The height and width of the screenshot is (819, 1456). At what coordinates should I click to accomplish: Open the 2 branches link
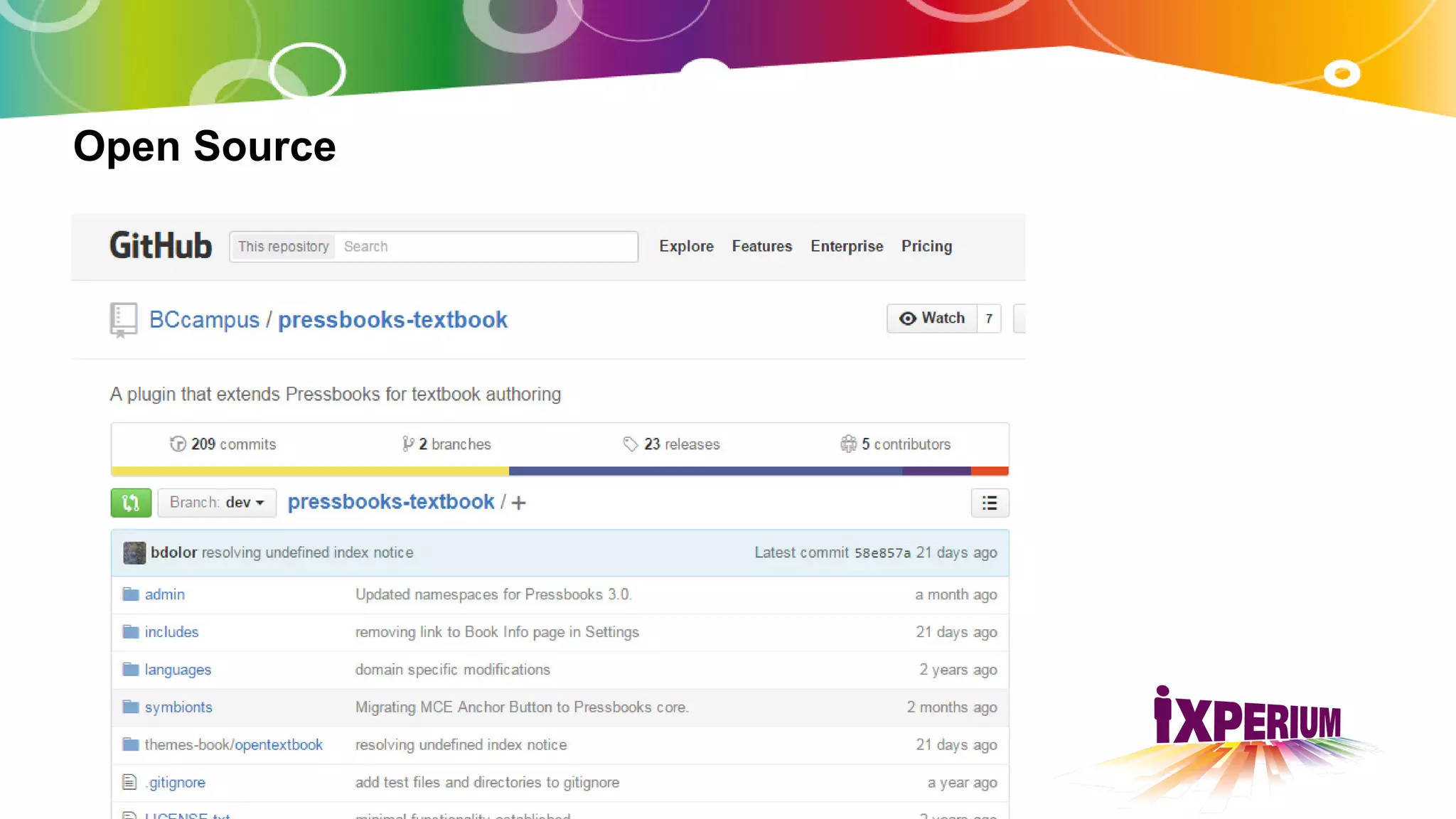[446, 444]
